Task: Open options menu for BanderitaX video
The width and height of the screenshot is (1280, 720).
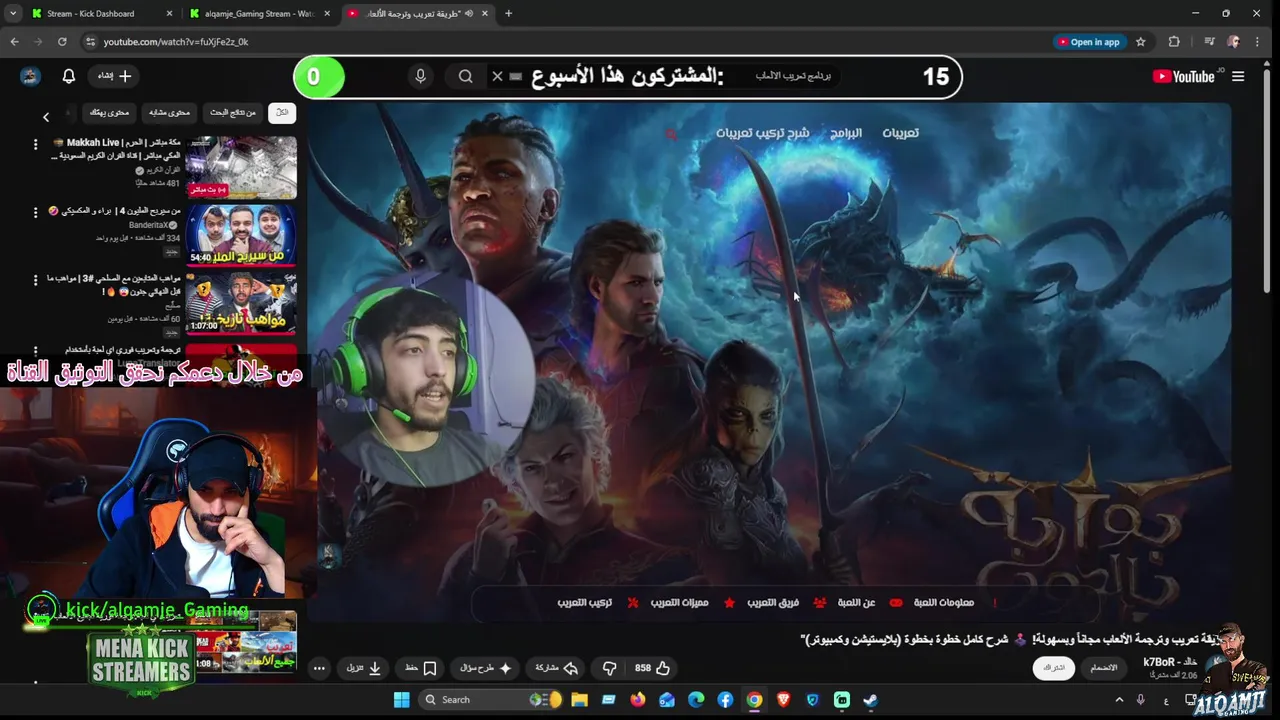Action: click(x=35, y=212)
